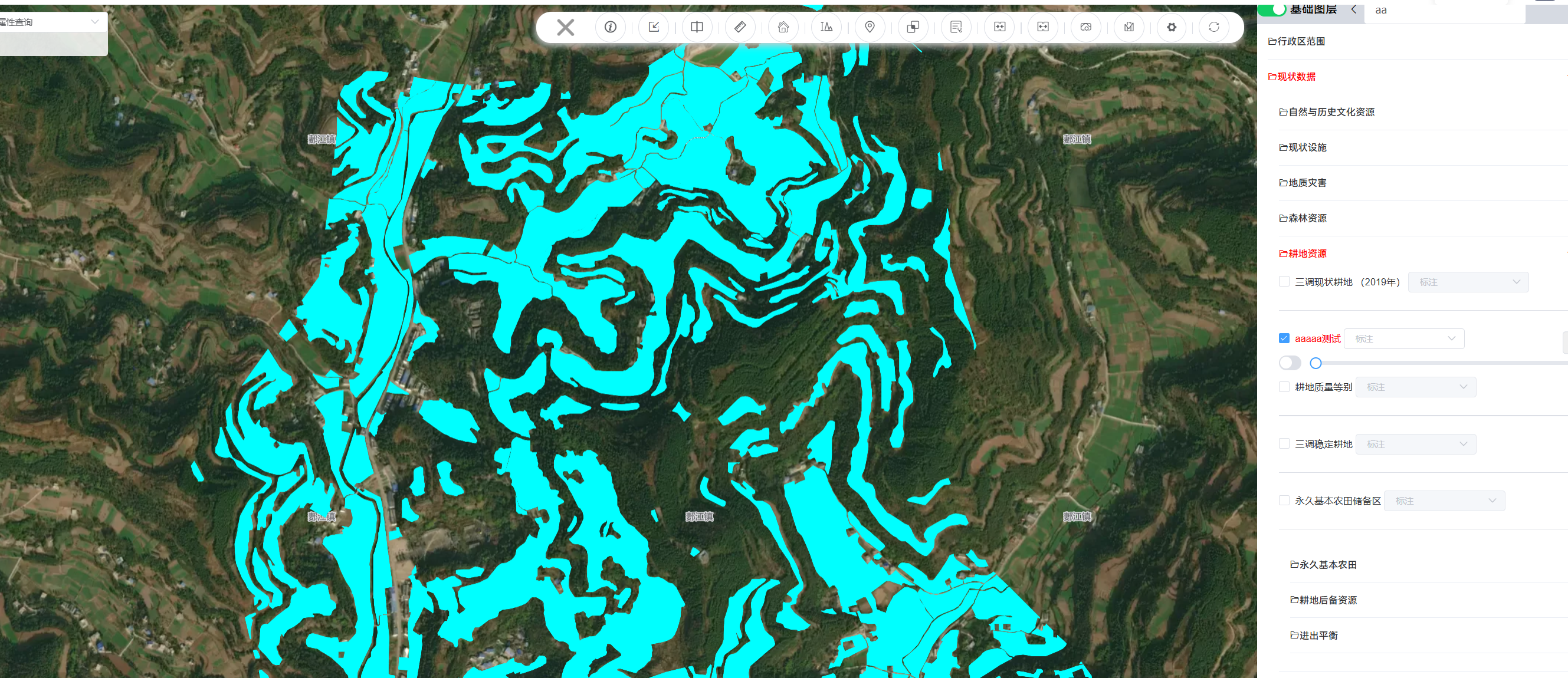Toggle the switch below aaaaa测试
Image resolution: width=1568 pixels, height=678 pixels.
click(x=1289, y=363)
